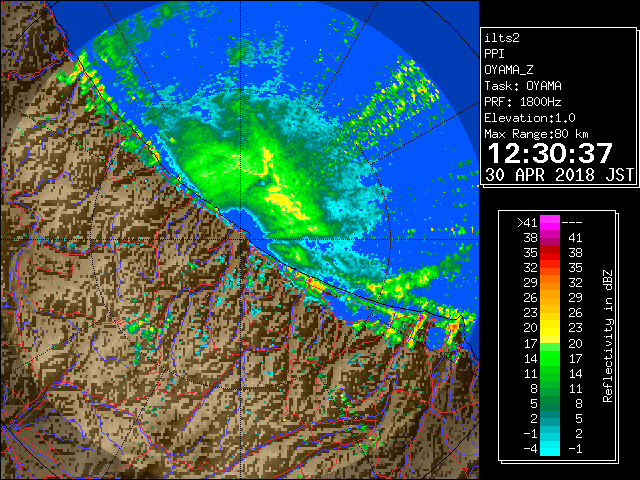Click the 'Max Range:80 km' line
The height and width of the screenshot is (480, 640).
536,134
